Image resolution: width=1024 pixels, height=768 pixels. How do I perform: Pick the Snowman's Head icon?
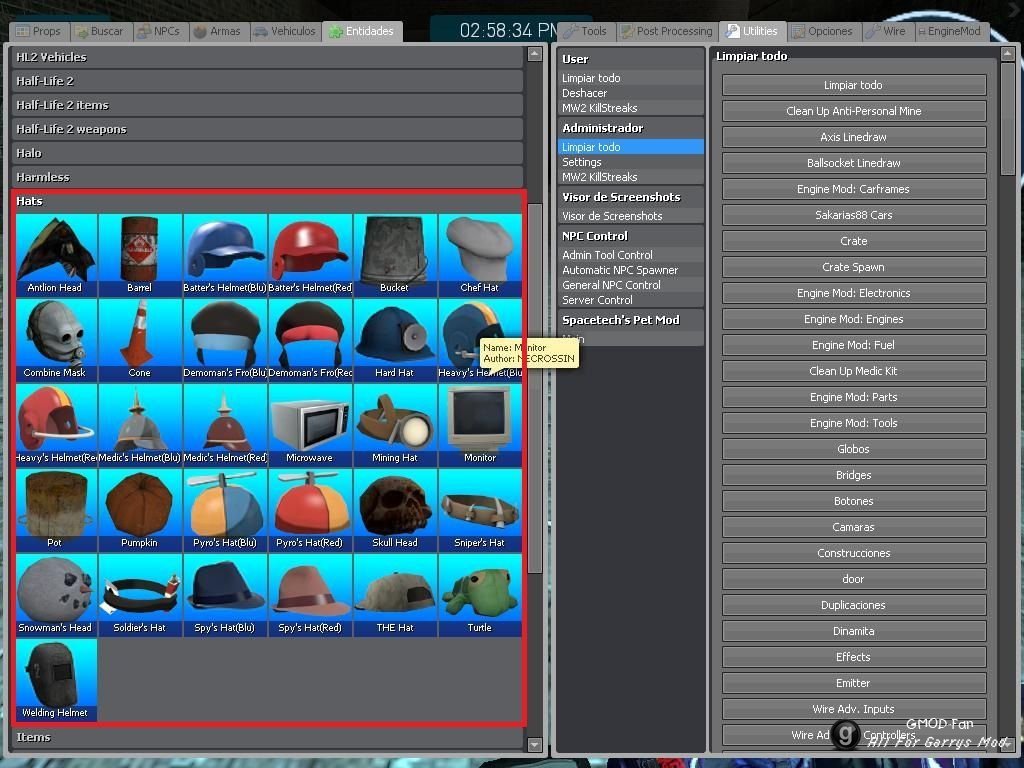click(56, 595)
